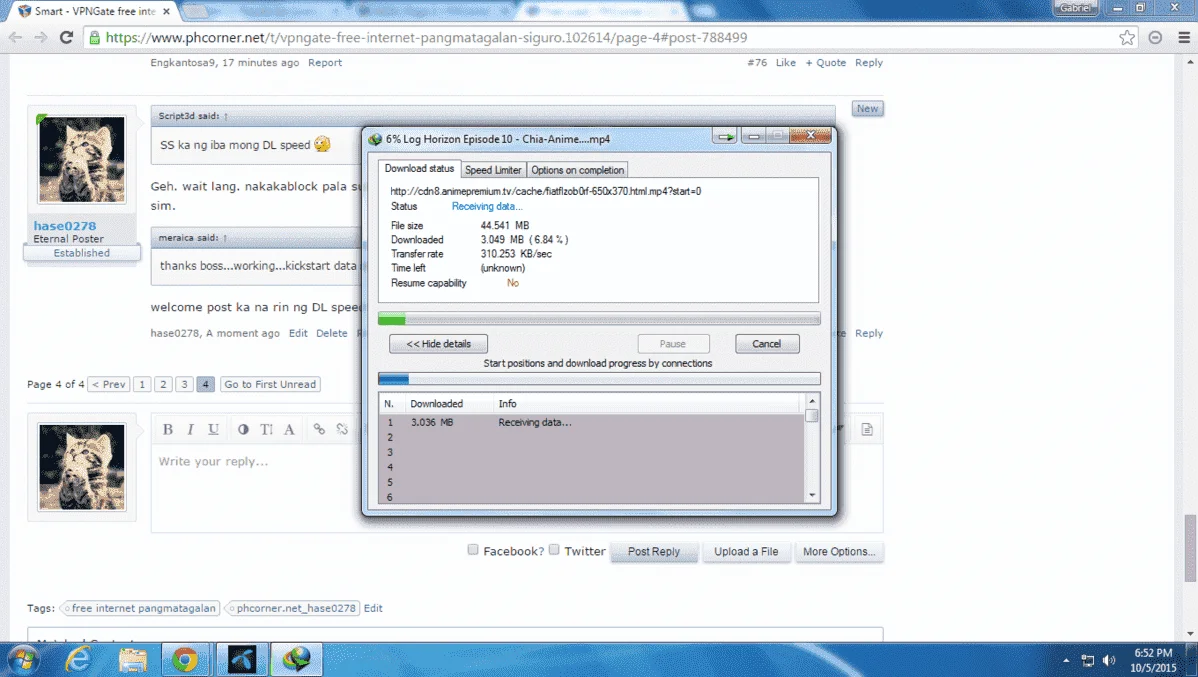Open the text color picker icon
Viewport: 1198px width, 677px height.
[243, 429]
